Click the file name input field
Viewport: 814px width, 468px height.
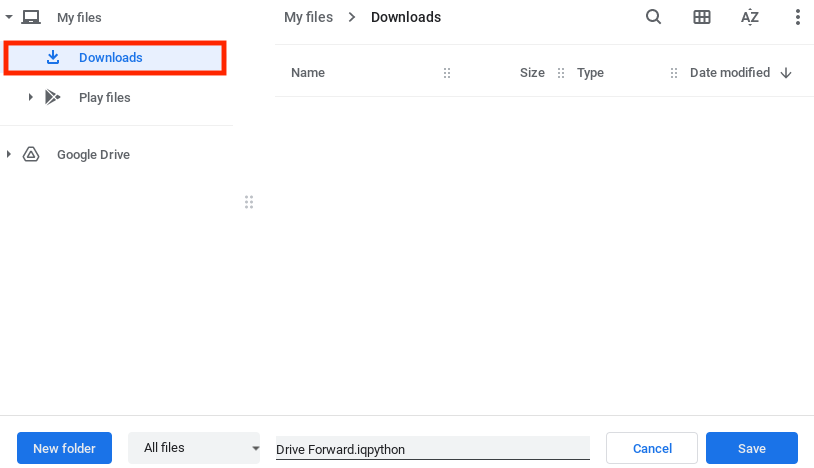point(432,449)
